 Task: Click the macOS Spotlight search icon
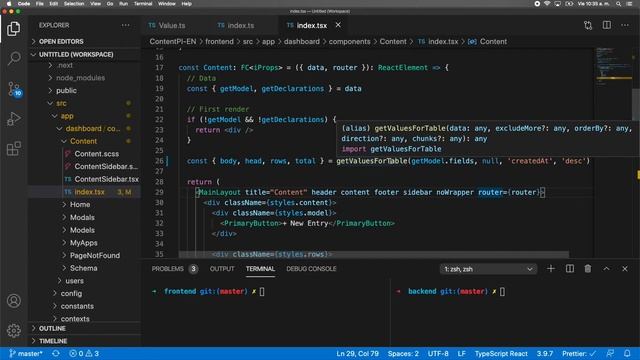[x=618, y=4]
